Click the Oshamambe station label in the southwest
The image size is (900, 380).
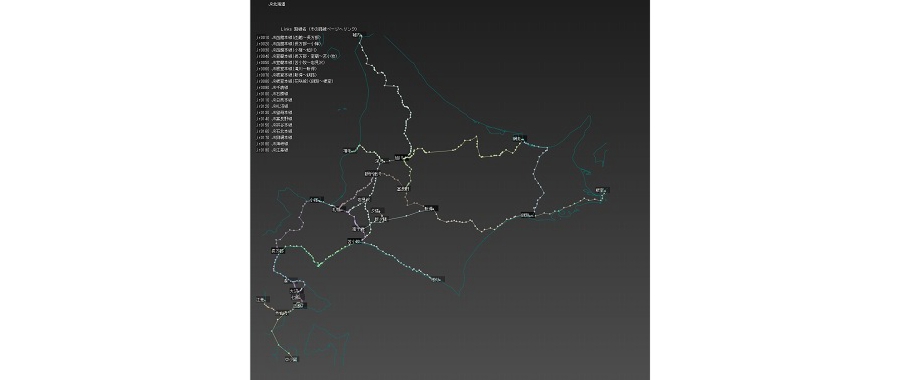278,251
